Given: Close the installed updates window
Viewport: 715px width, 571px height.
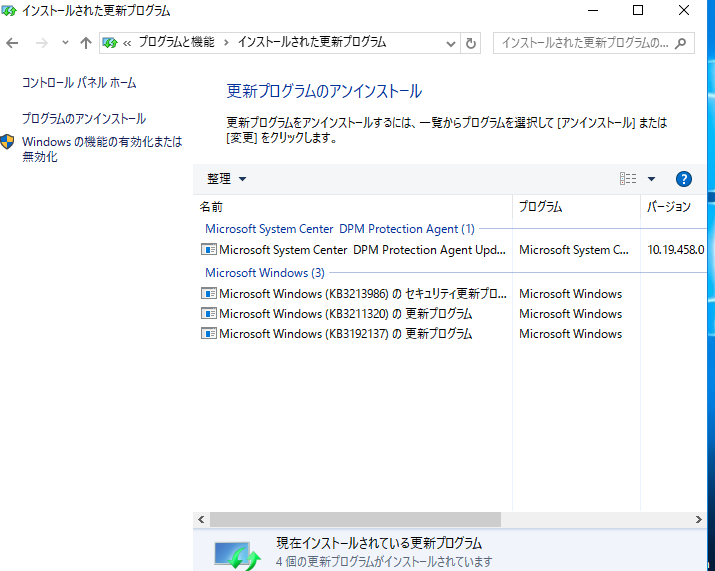Looking at the screenshot, I should 684,10.
